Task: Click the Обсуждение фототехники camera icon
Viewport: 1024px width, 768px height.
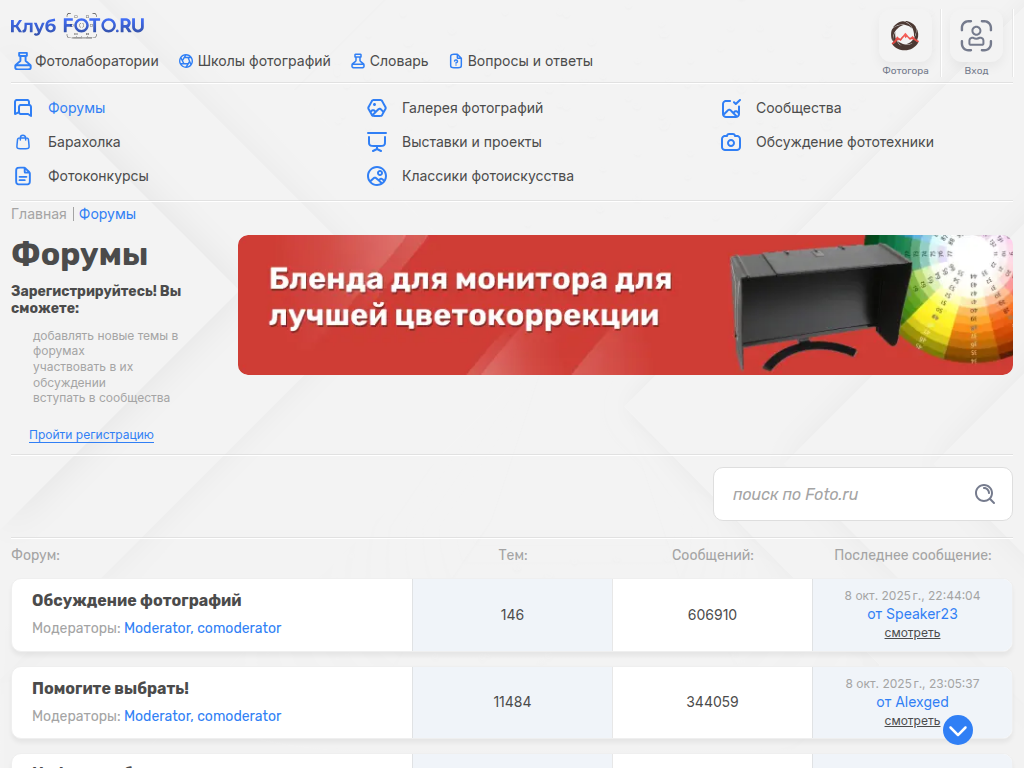Action: tap(731, 142)
